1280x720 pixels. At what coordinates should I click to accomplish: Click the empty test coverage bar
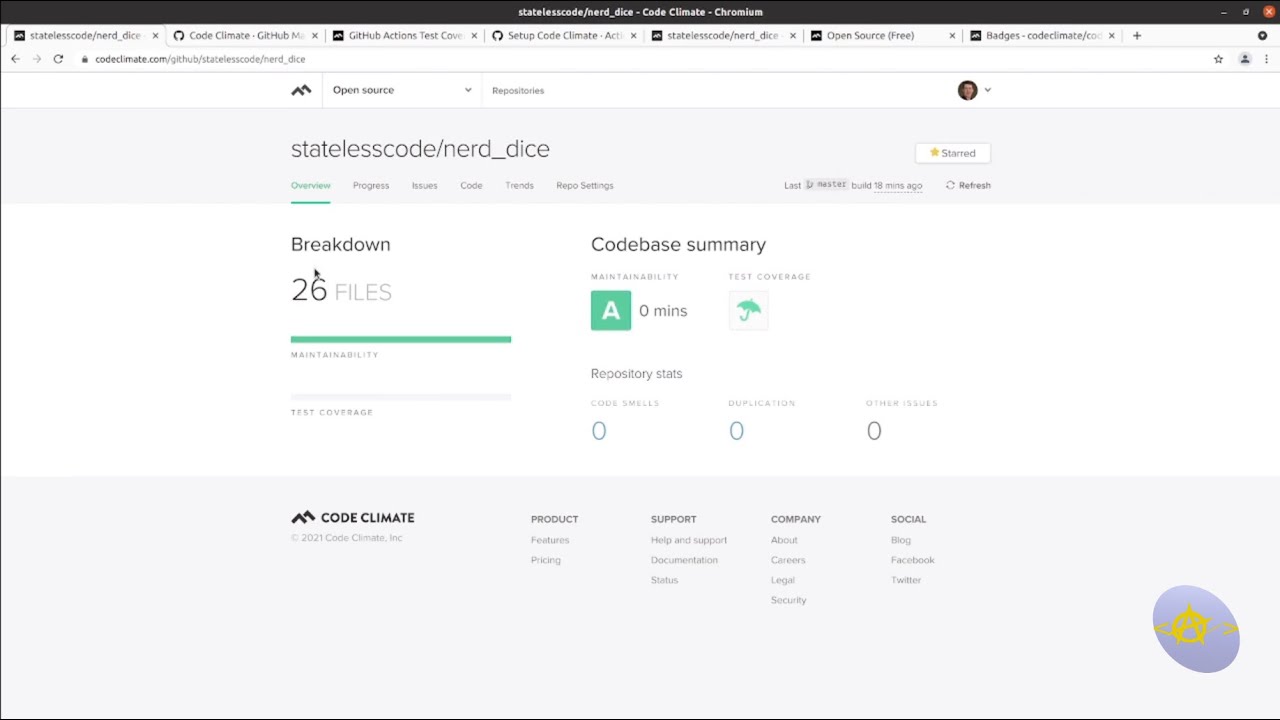pyautogui.click(x=401, y=397)
